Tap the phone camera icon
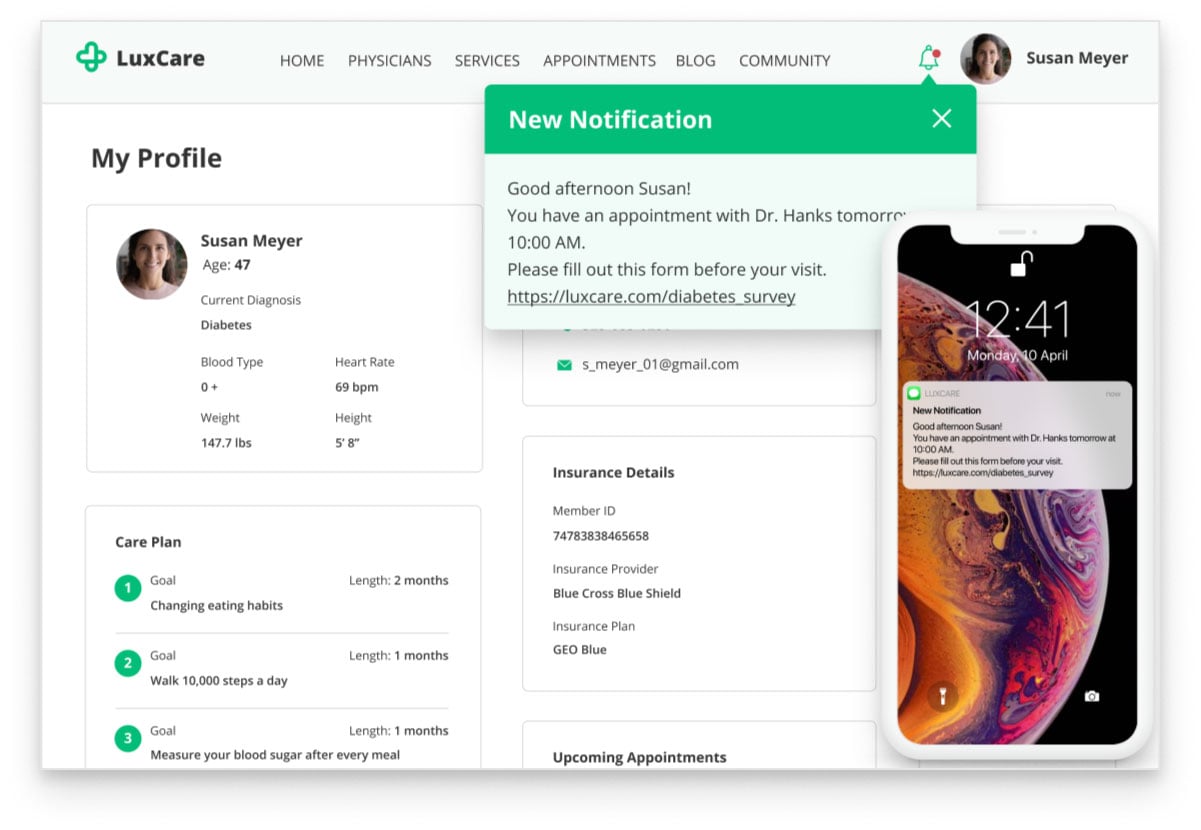Image resolution: width=1201 pixels, height=830 pixels. coord(1092,696)
